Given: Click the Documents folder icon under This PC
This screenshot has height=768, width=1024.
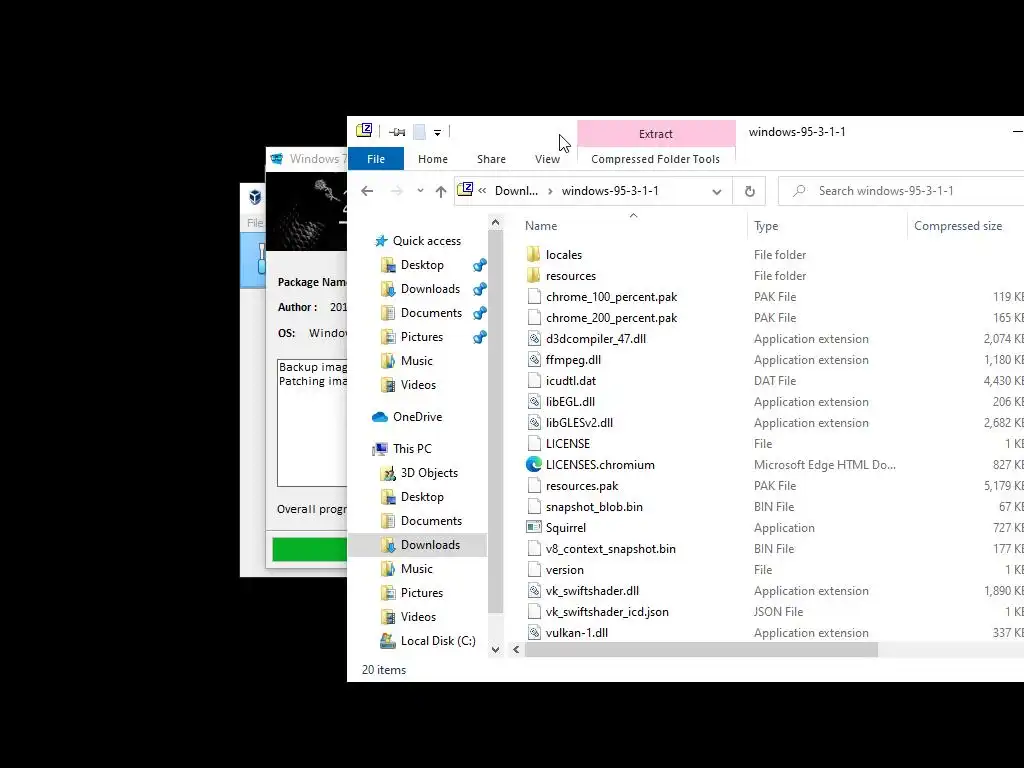Looking at the screenshot, I should [x=388, y=521].
